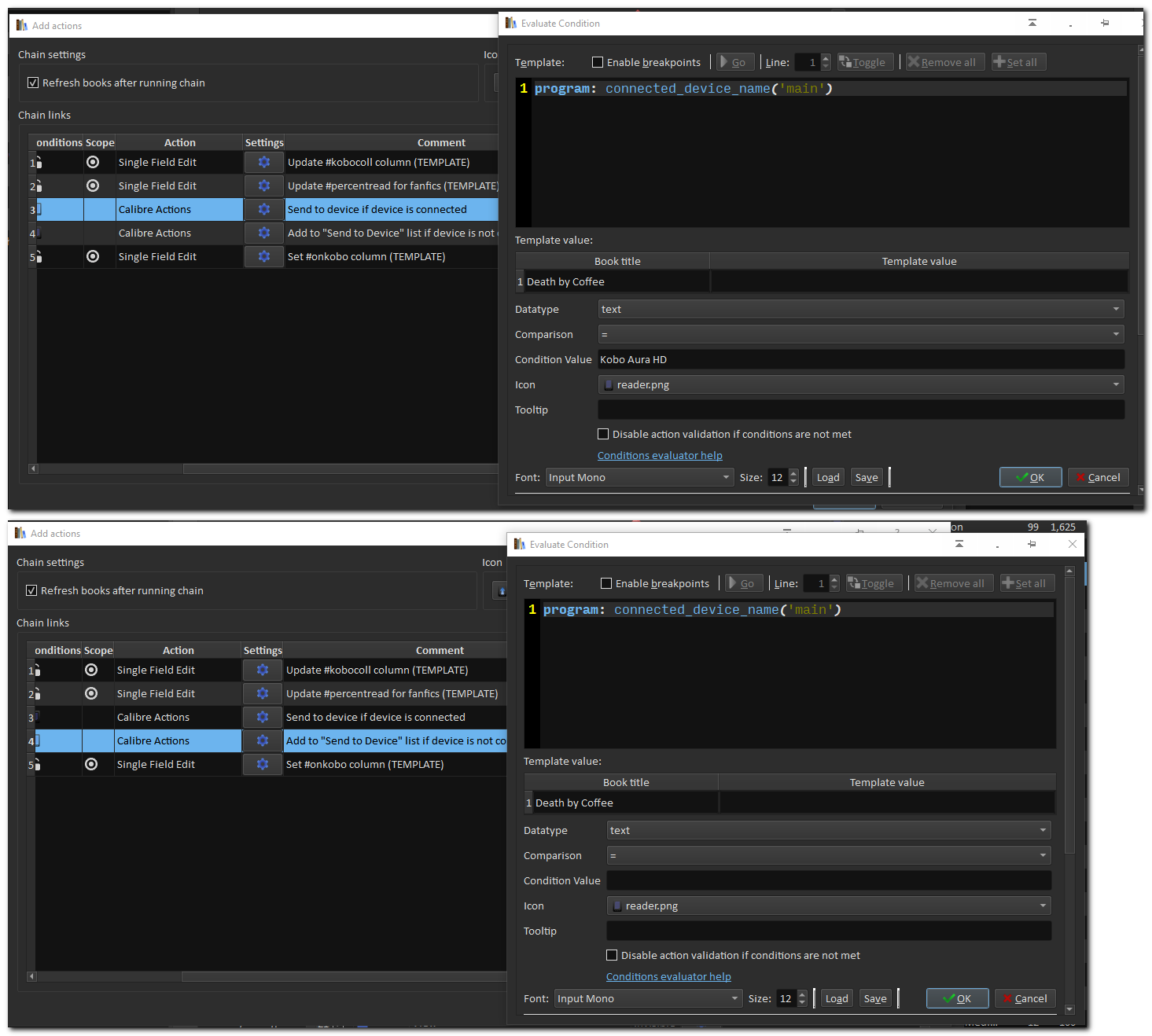Image resolution: width=1152 pixels, height=1036 pixels.
Task: Tick Disable action validation, Kobo Aura HD dialog
Action: click(603, 434)
